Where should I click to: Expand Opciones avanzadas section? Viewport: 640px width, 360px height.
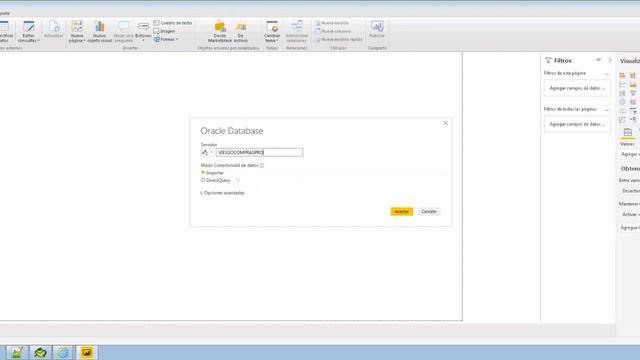223,193
